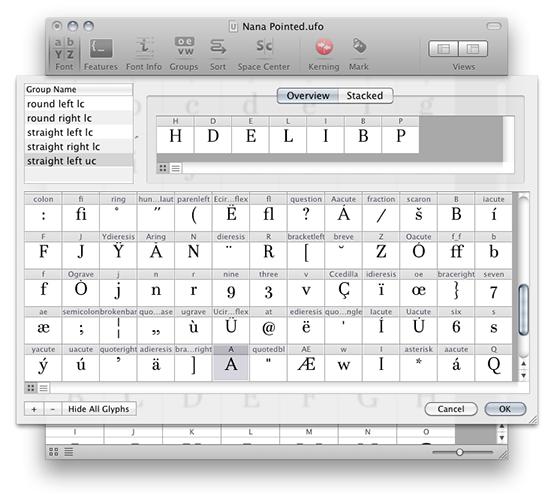Select the fi ligature glyph cell

point(81,212)
